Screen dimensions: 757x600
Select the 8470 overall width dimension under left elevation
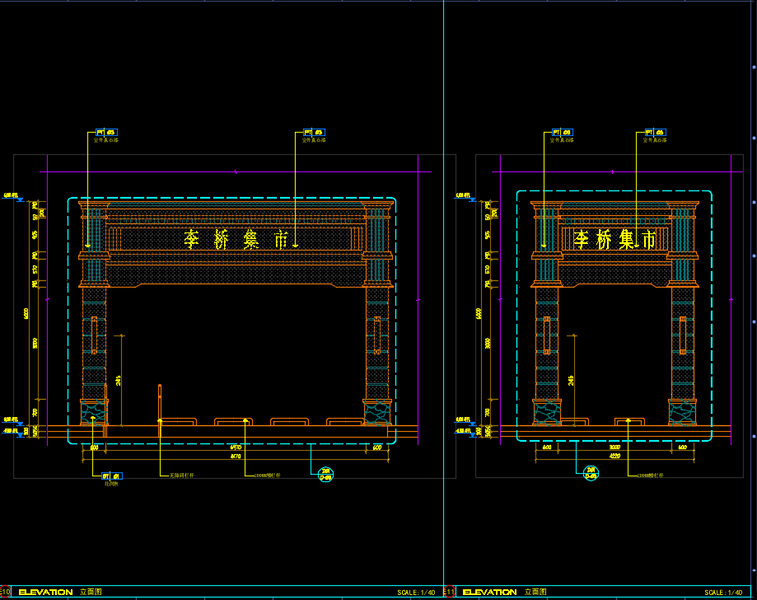click(236, 456)
